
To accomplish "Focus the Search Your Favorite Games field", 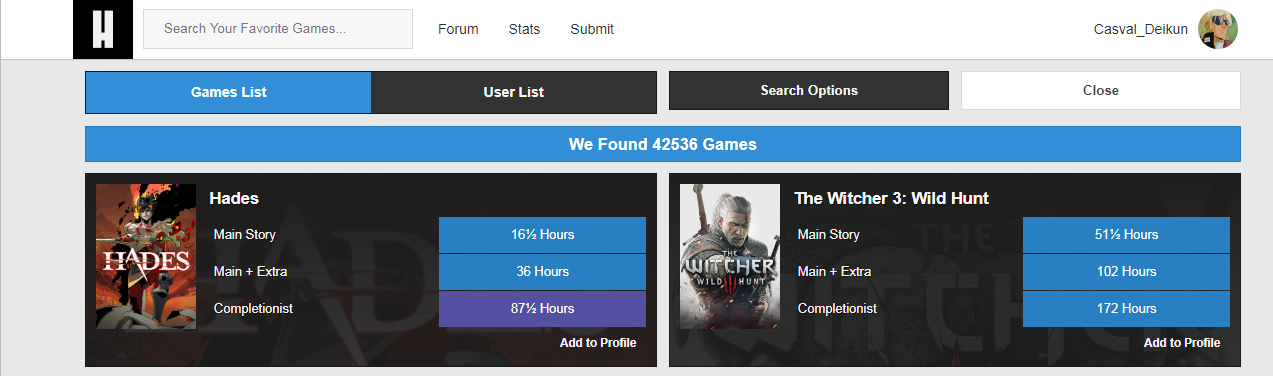I will pos(278,29).
